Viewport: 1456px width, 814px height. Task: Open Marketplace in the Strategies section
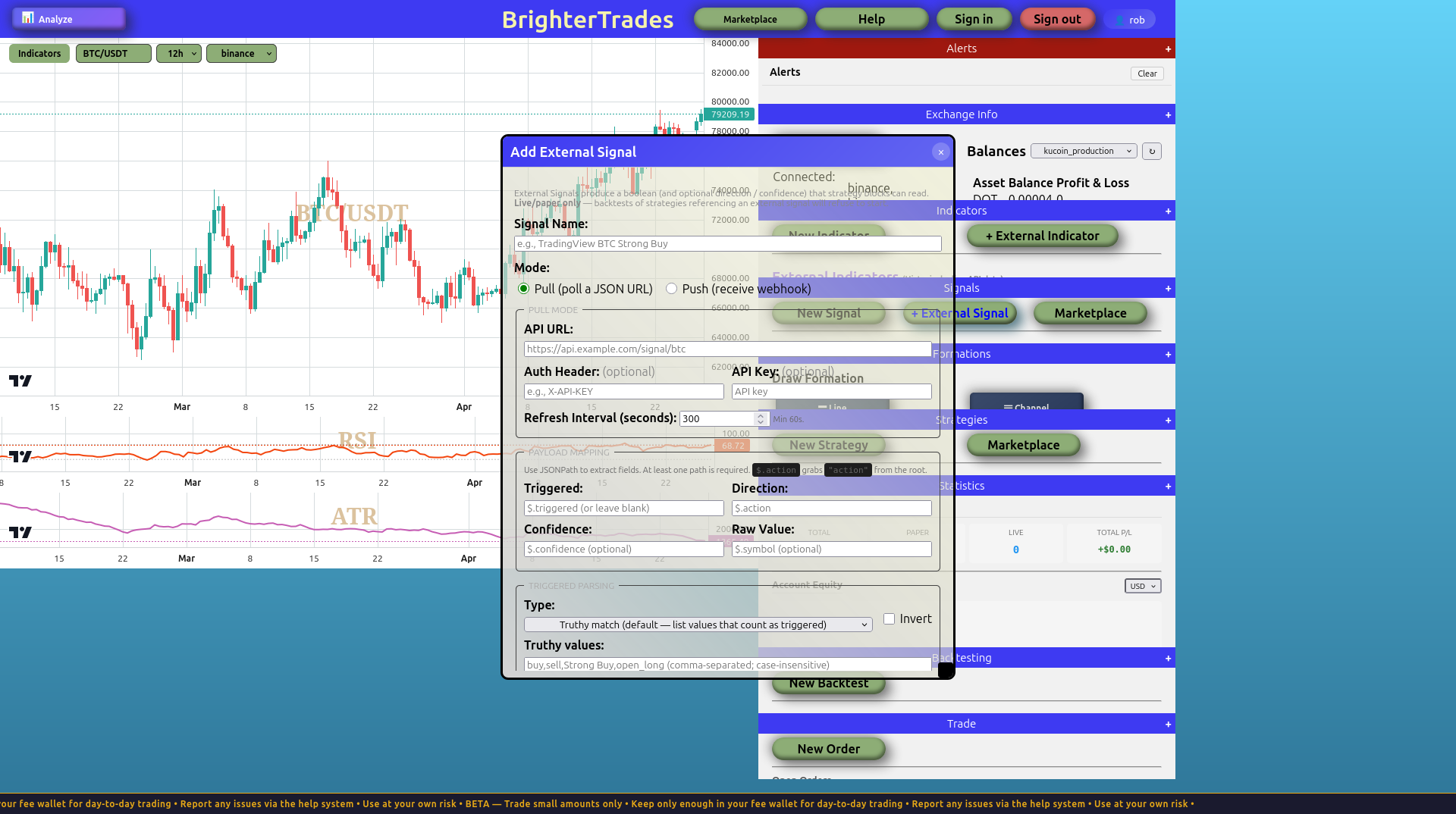point(1023,446)
